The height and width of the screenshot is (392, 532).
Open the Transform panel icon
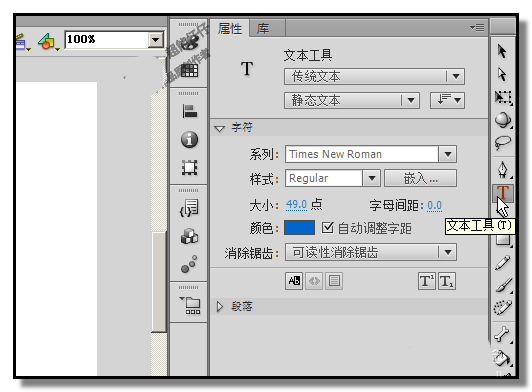click(x=189, y=168)
